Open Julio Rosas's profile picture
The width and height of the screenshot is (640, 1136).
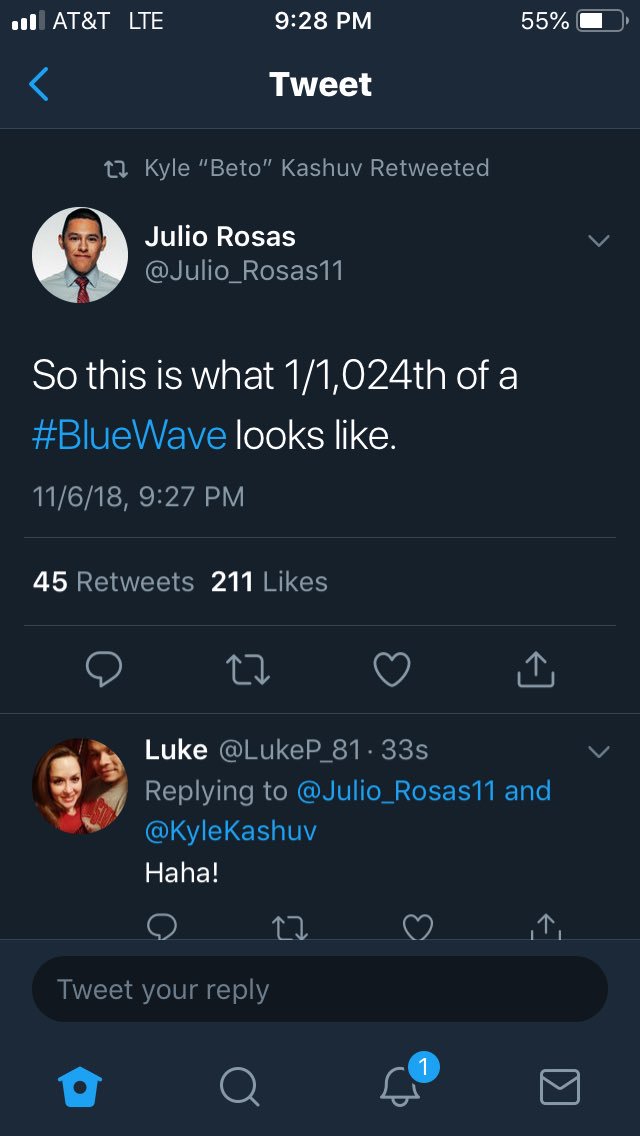[80, 255]
